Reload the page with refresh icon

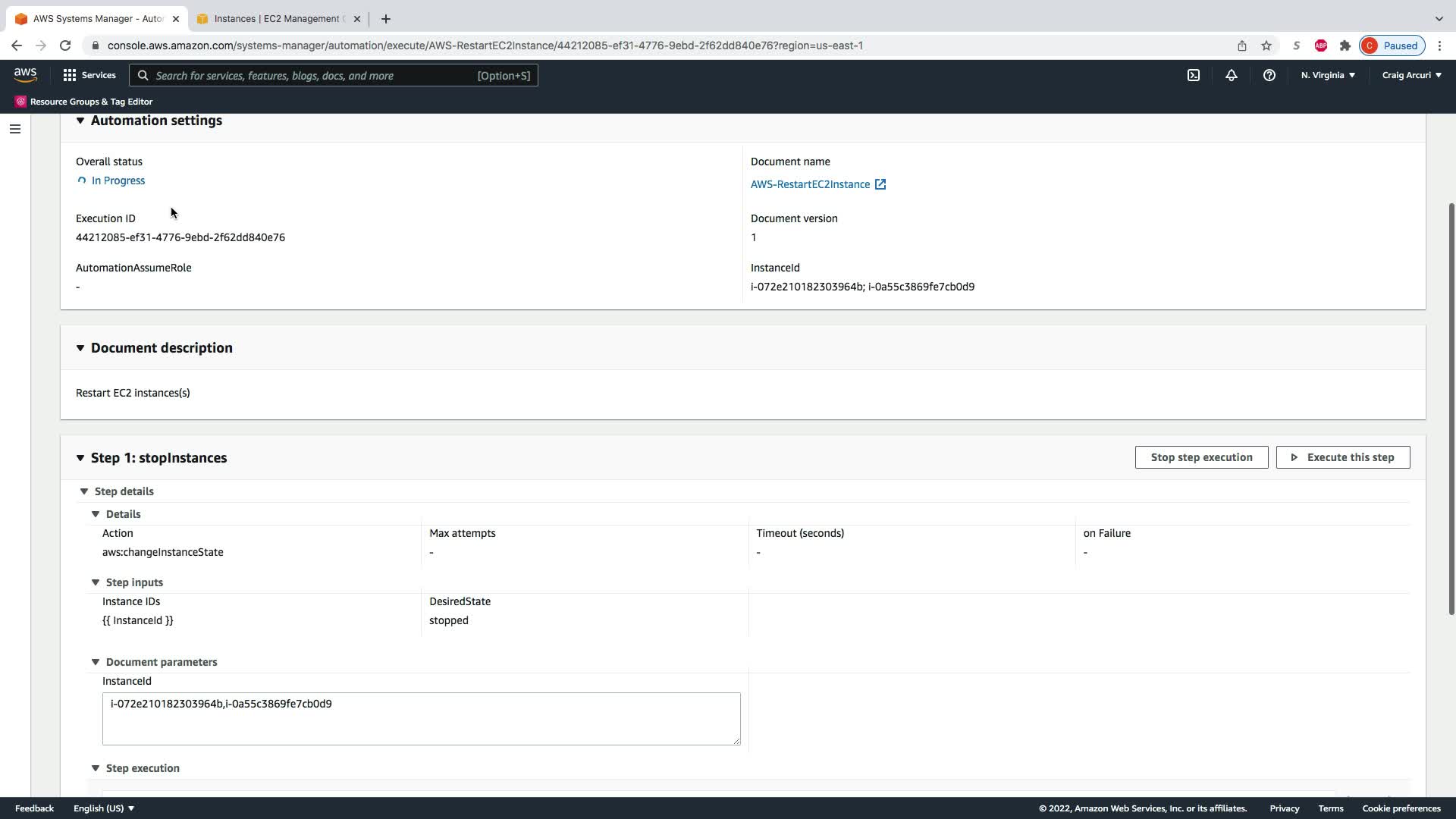coord(65,45)
